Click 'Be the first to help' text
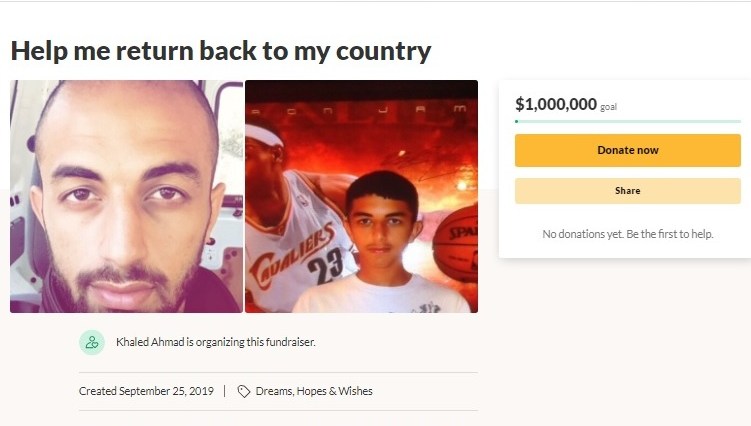The width and height of the screenshot is (751, 426). [x=670, y=234]
